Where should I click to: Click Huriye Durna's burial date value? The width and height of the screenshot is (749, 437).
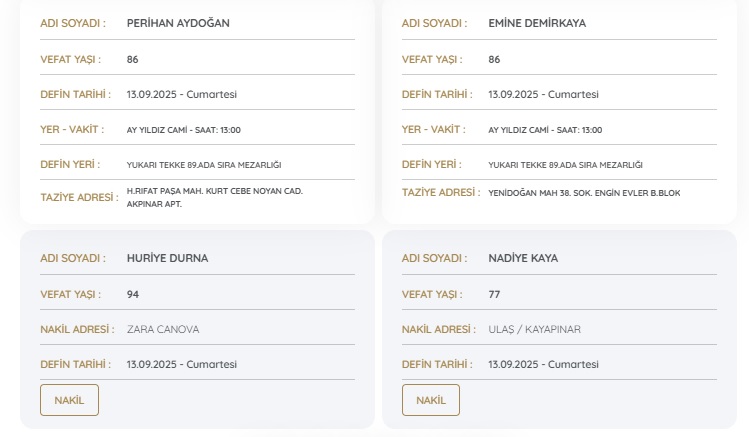(182, 364)
